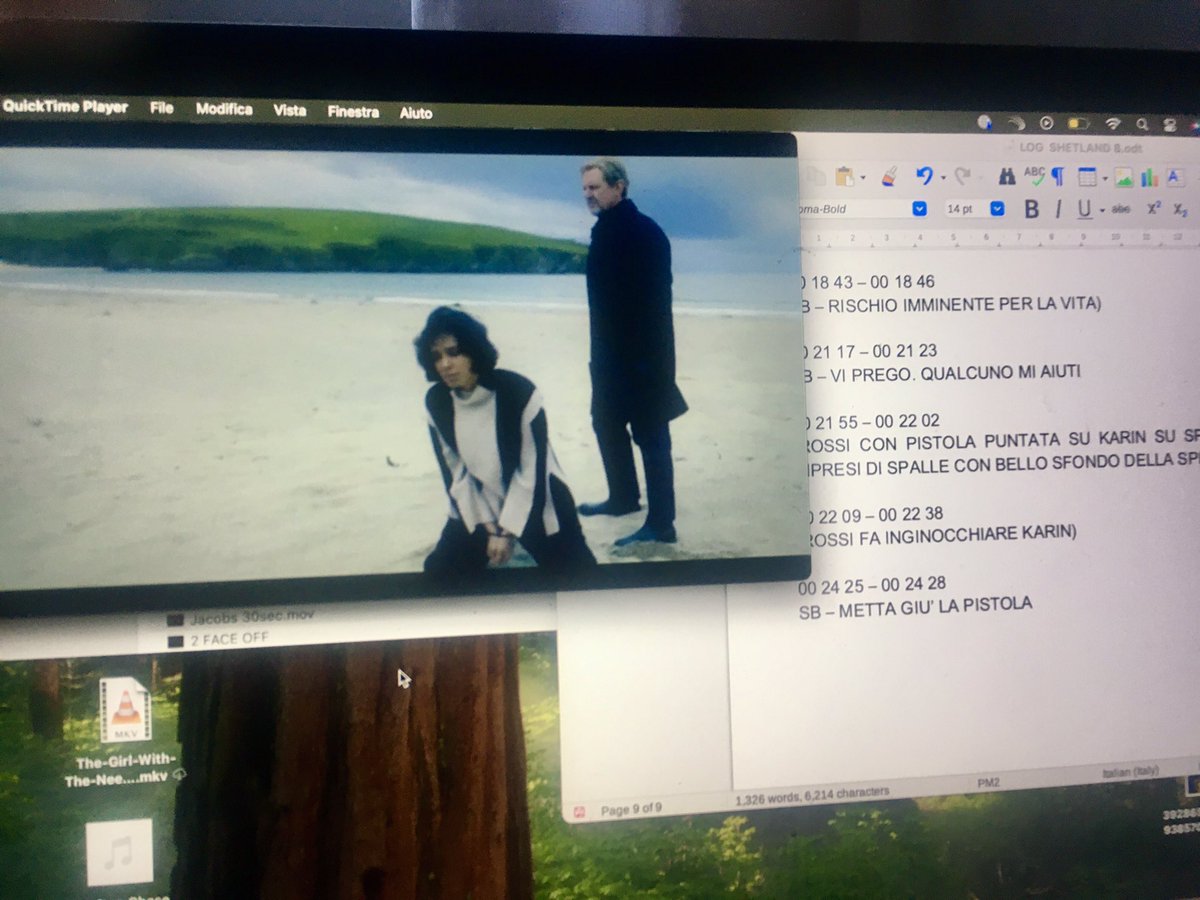Viewport: 1200px width, 900px height.
Task: Toggle underline formatting
Action: pos(1082,210)
